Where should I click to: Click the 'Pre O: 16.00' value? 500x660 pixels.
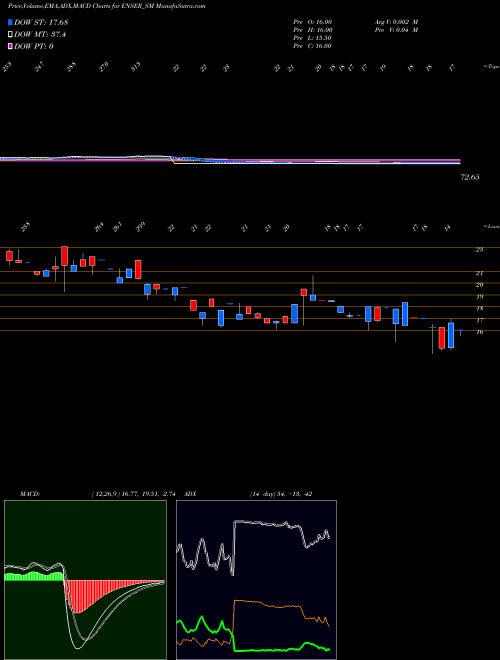313,22
